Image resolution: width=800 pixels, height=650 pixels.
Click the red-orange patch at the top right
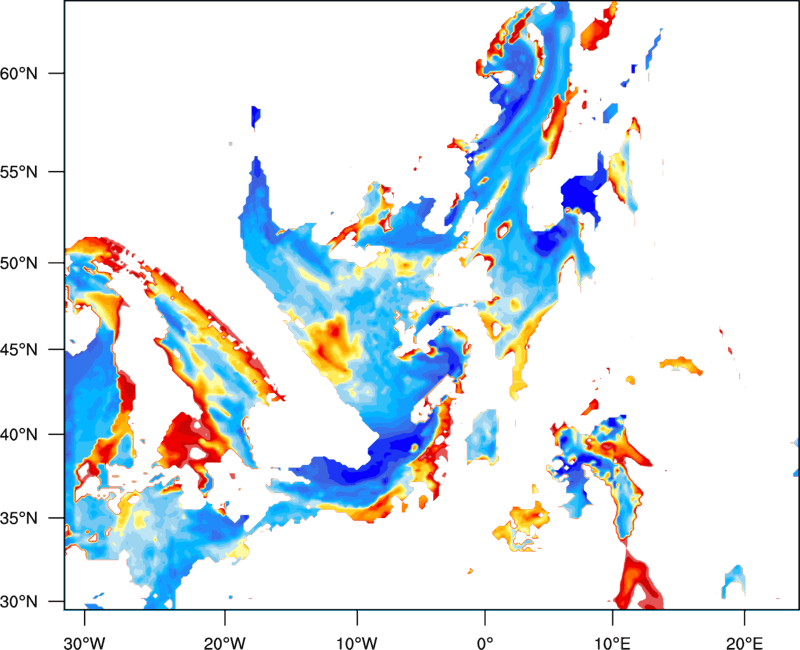point(602,27)
